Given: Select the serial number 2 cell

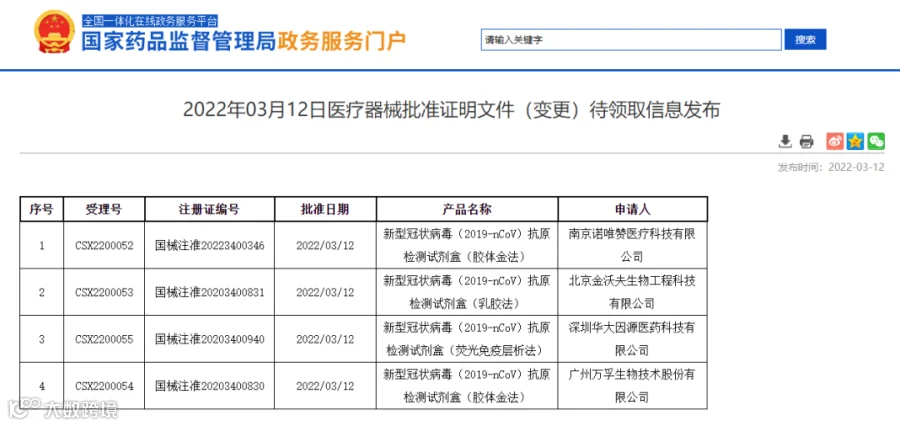Looking at the screenshot, I should pos(41,292).
